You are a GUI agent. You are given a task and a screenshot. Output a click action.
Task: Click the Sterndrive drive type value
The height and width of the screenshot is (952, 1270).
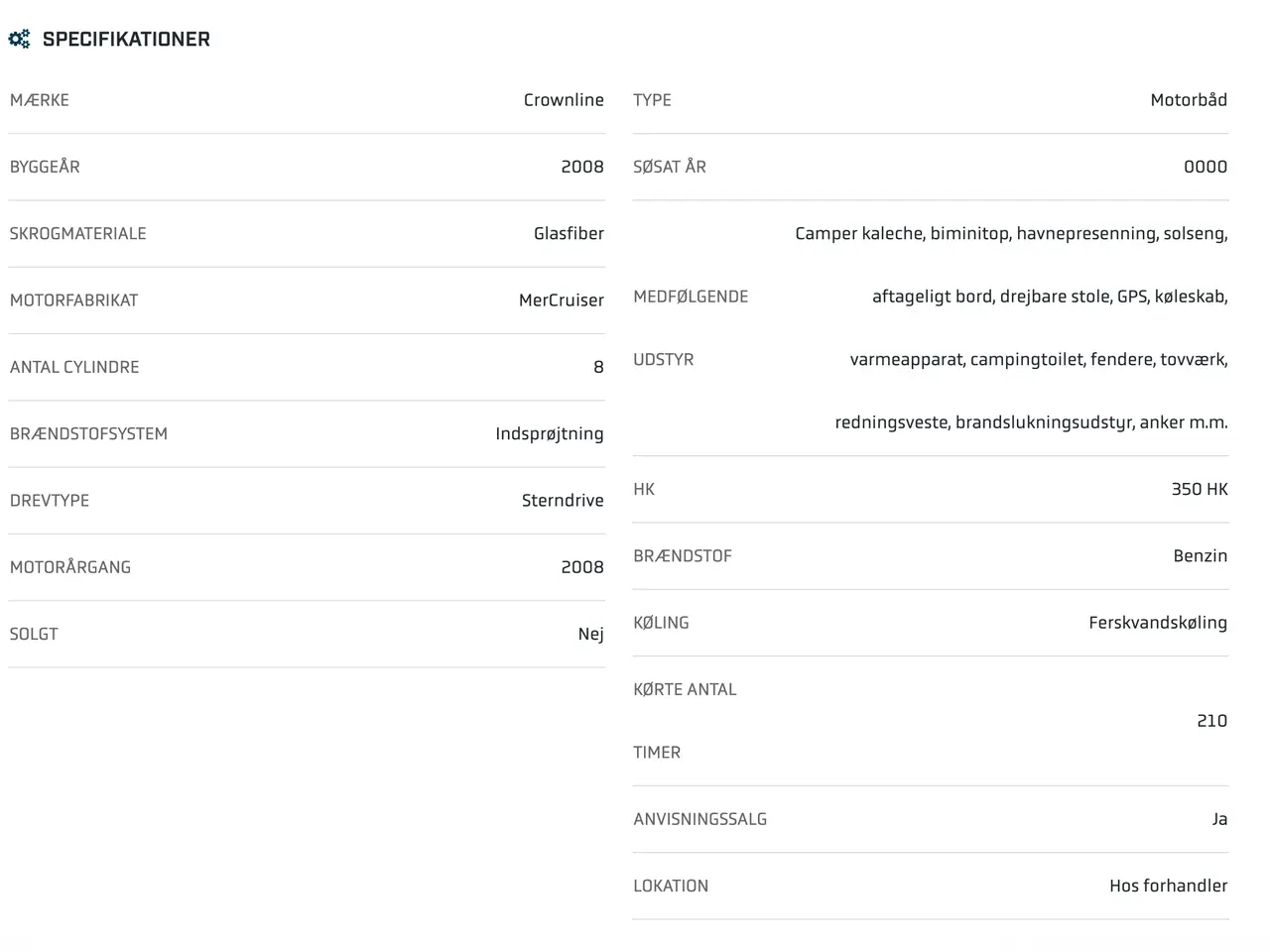(x=563, y=501)
